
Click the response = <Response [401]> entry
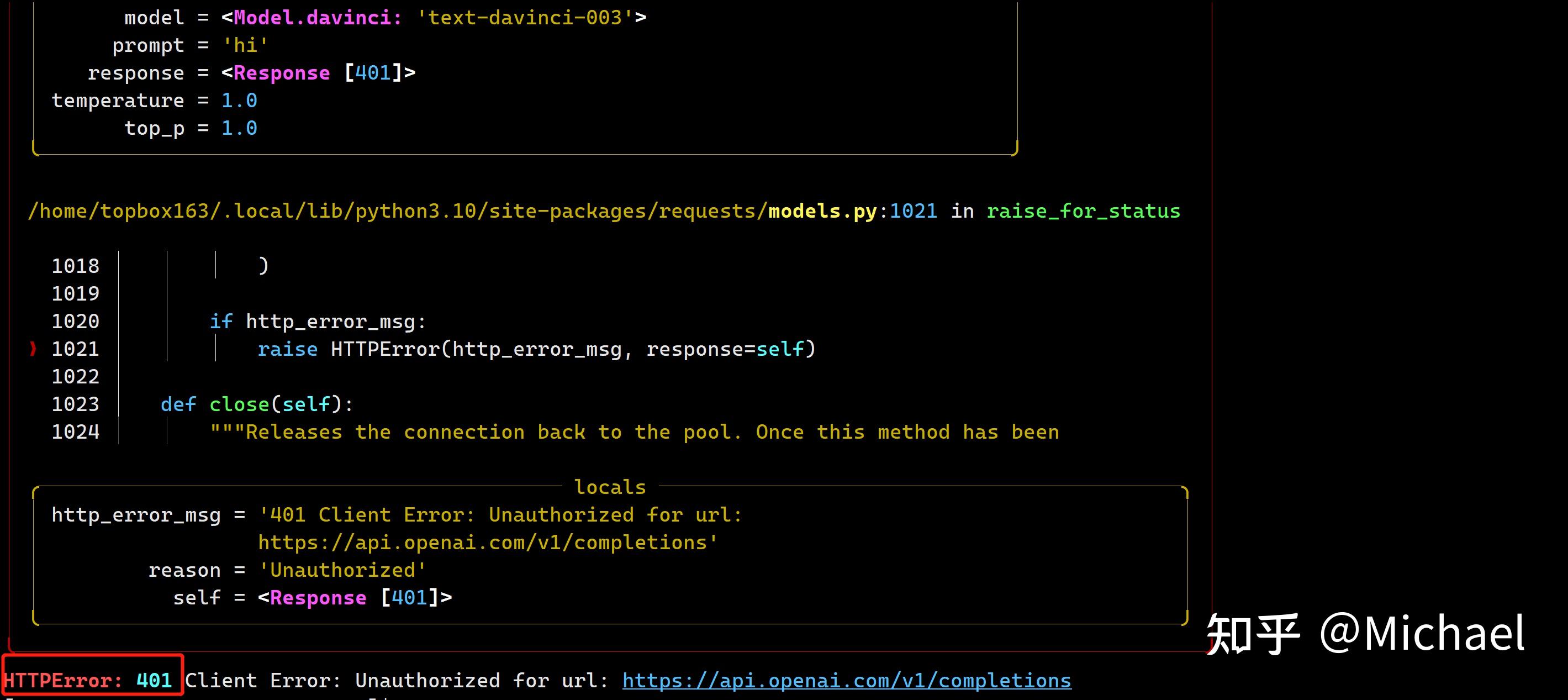251,73
